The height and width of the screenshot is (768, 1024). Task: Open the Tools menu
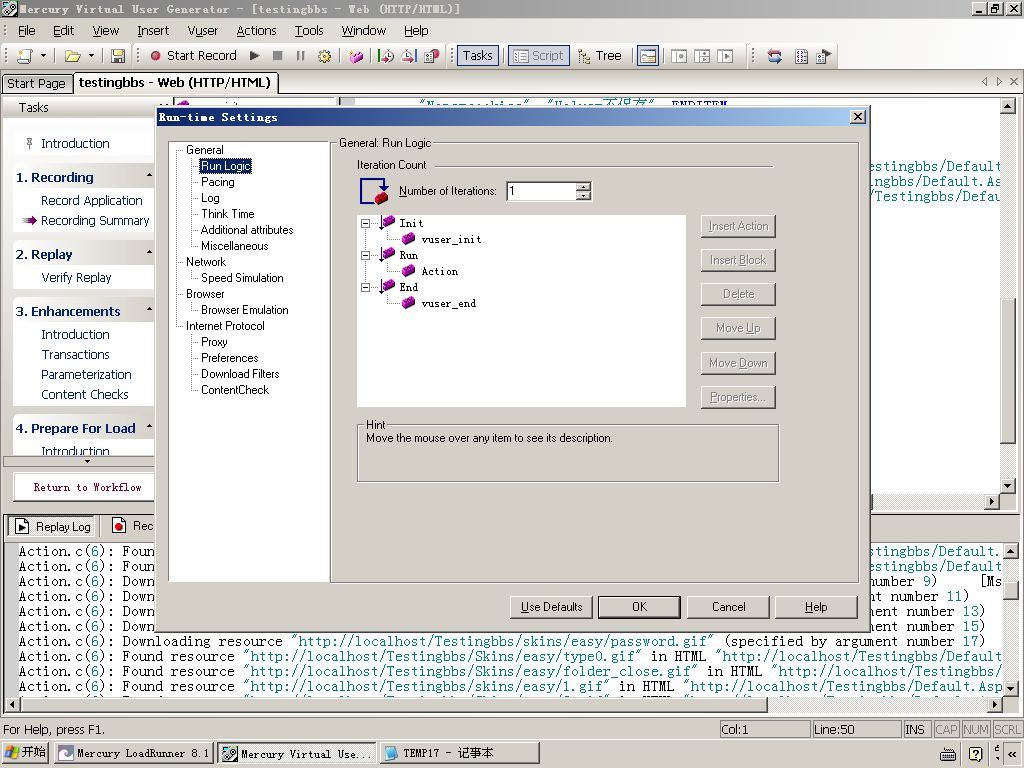click(309, 31)
